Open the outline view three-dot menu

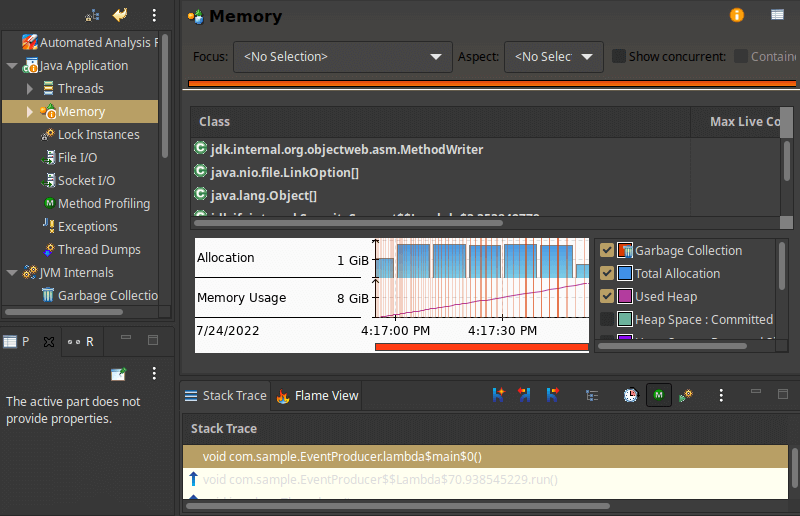click(x=154, y=15)
